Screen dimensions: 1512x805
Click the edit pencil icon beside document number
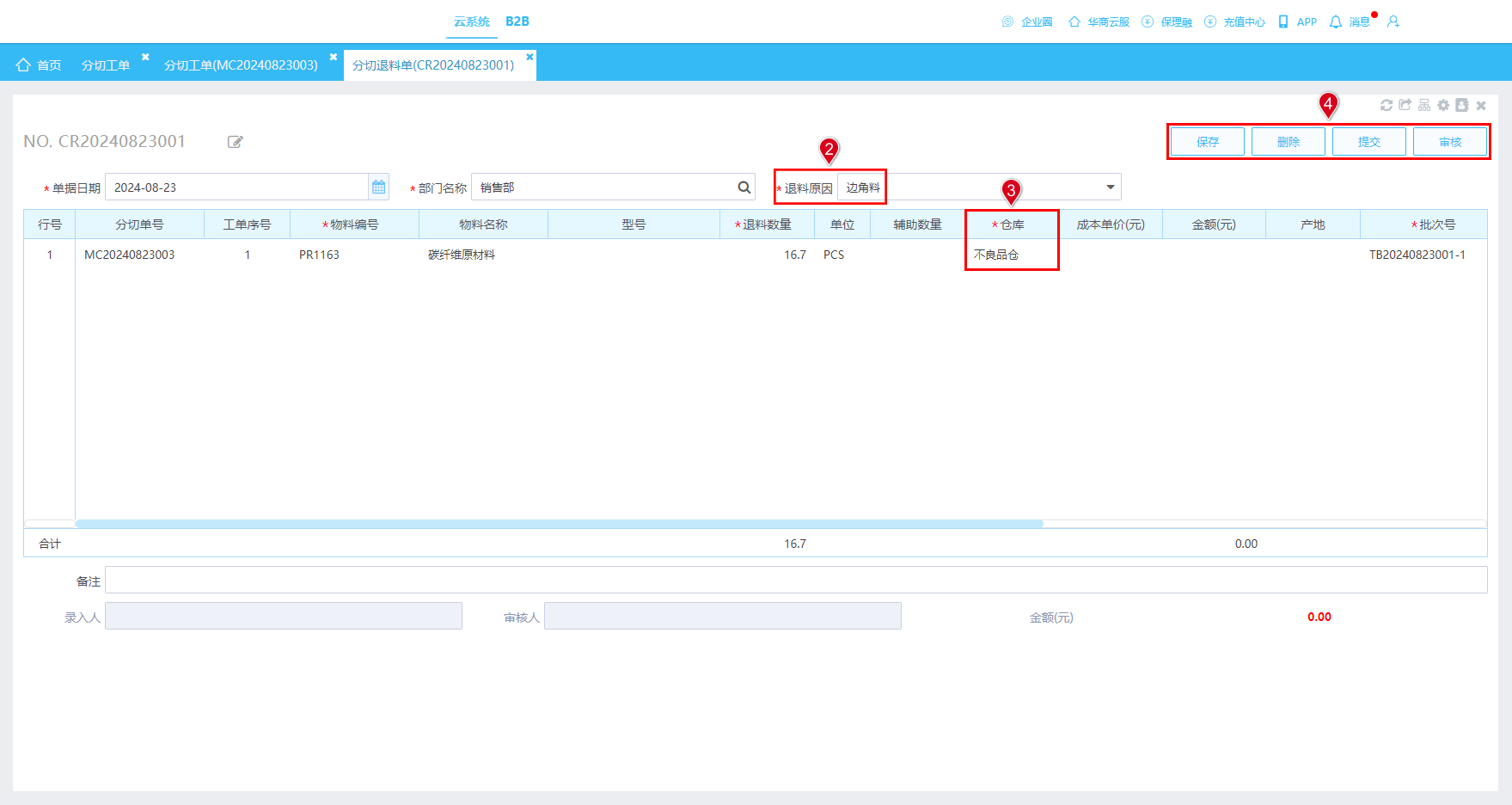tap(235, 142)
